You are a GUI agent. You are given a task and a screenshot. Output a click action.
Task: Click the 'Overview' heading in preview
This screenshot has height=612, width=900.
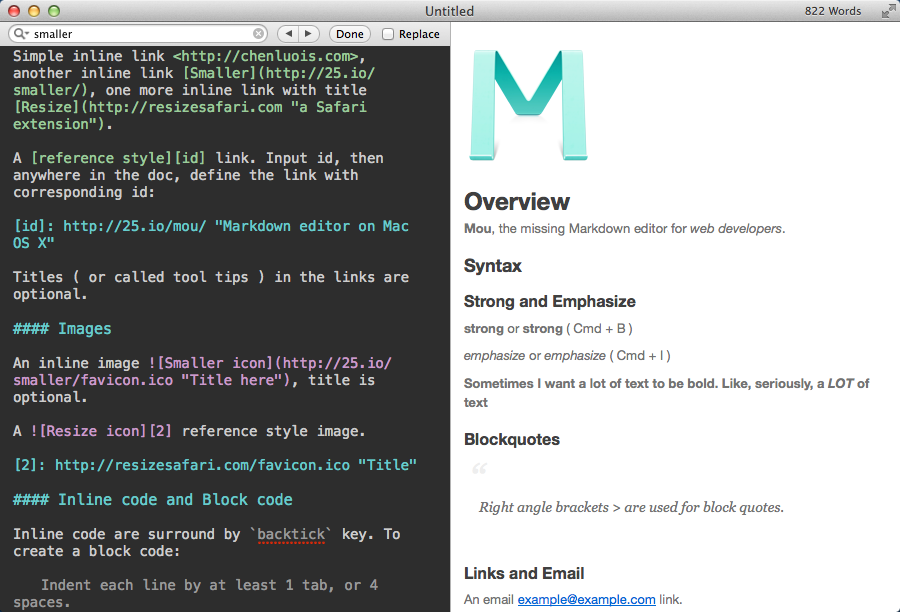(x=517, y=202)
